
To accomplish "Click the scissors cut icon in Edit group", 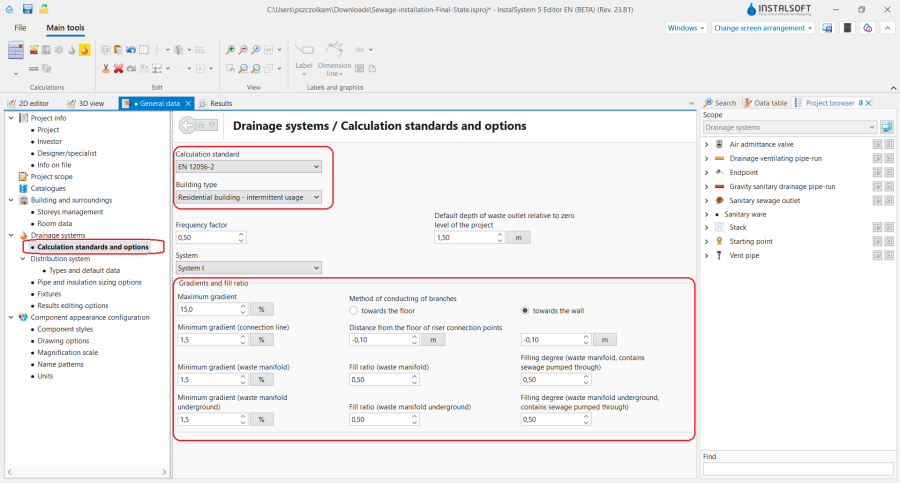I will tap(106, 68).
